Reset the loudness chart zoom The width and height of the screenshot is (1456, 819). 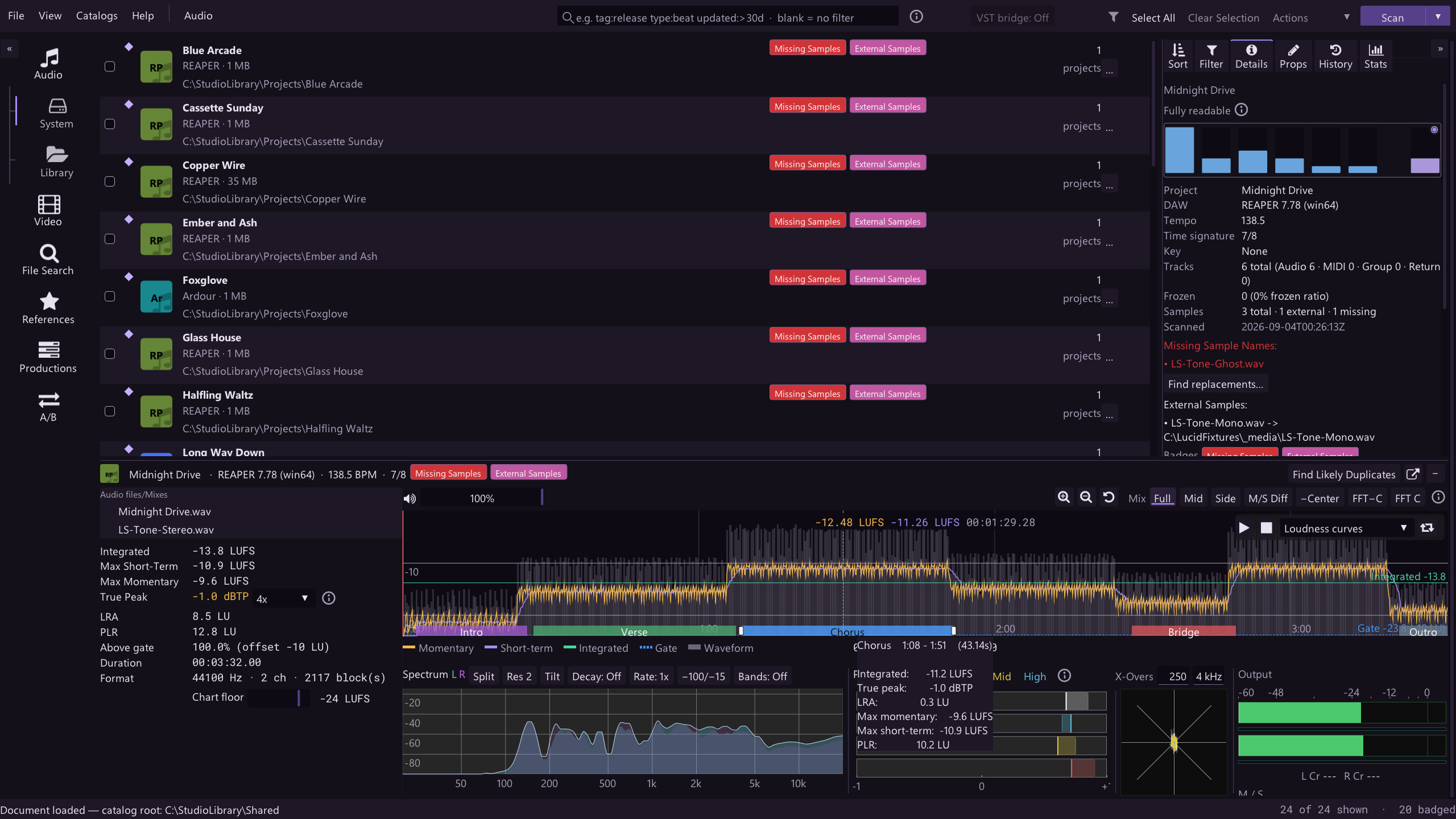(x=1108, y=498)
